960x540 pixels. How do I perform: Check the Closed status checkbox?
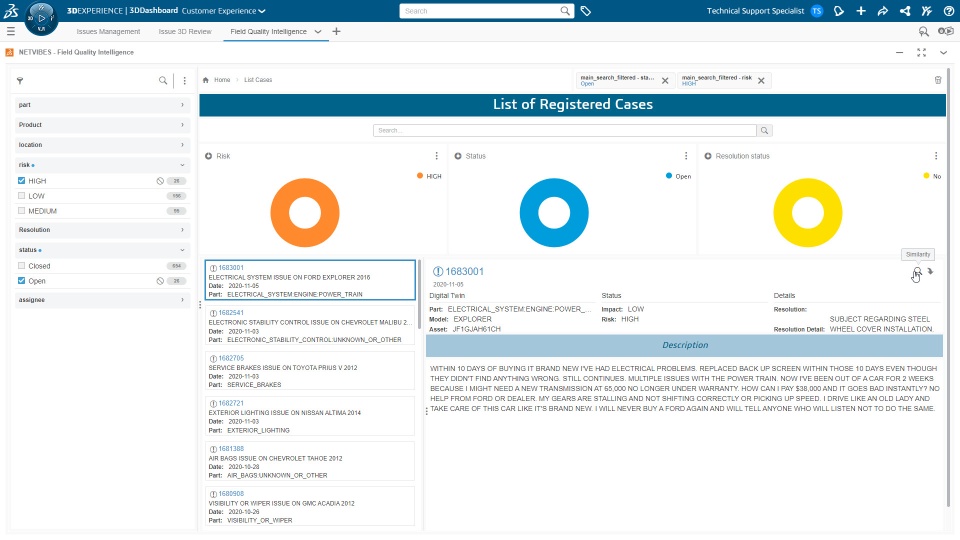click(x=21, y=266)
